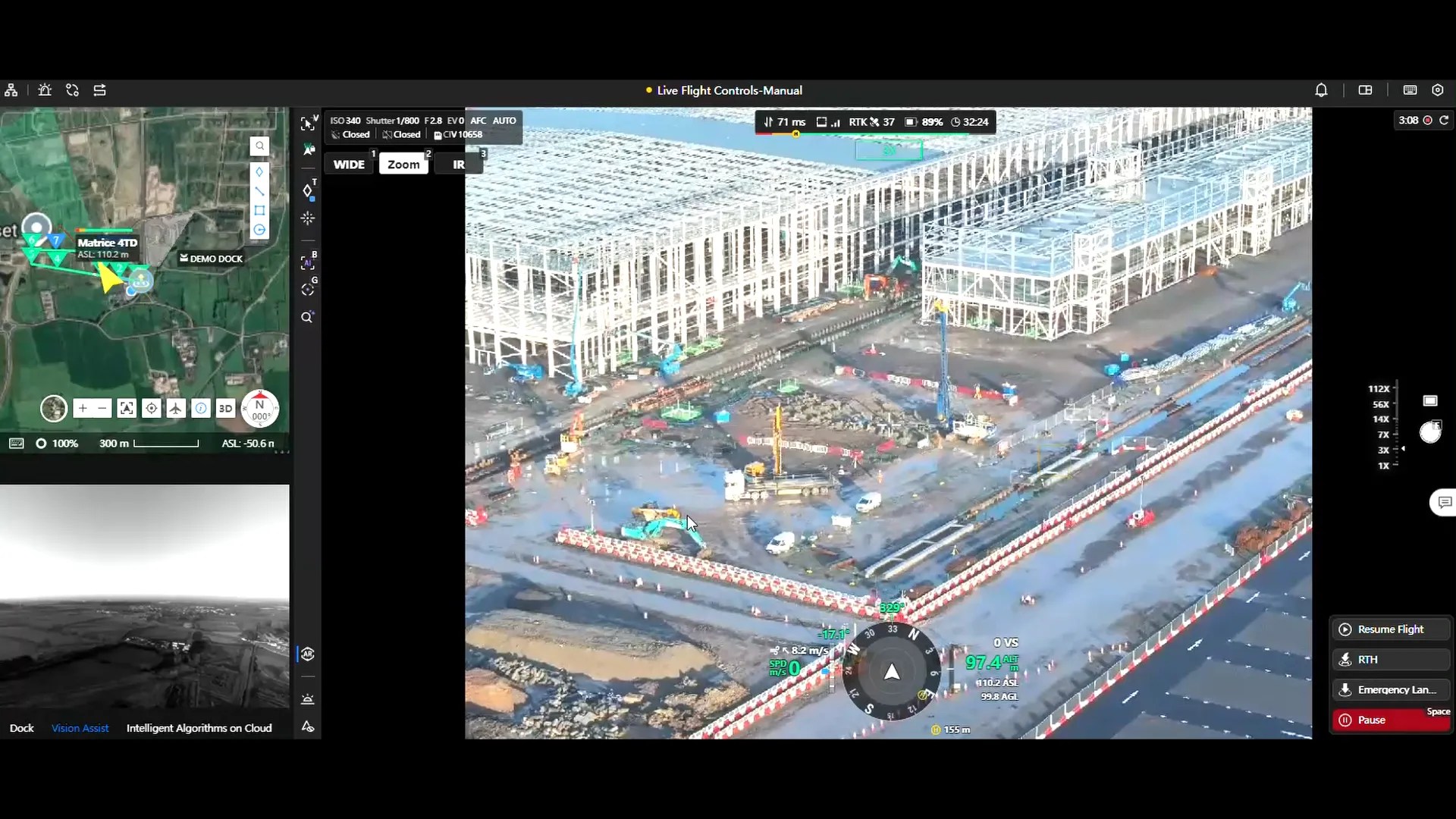The height and width of the screenshot is (819, 1456).
Task: Center the map on the aircraft icon
Action: (176, 409)
